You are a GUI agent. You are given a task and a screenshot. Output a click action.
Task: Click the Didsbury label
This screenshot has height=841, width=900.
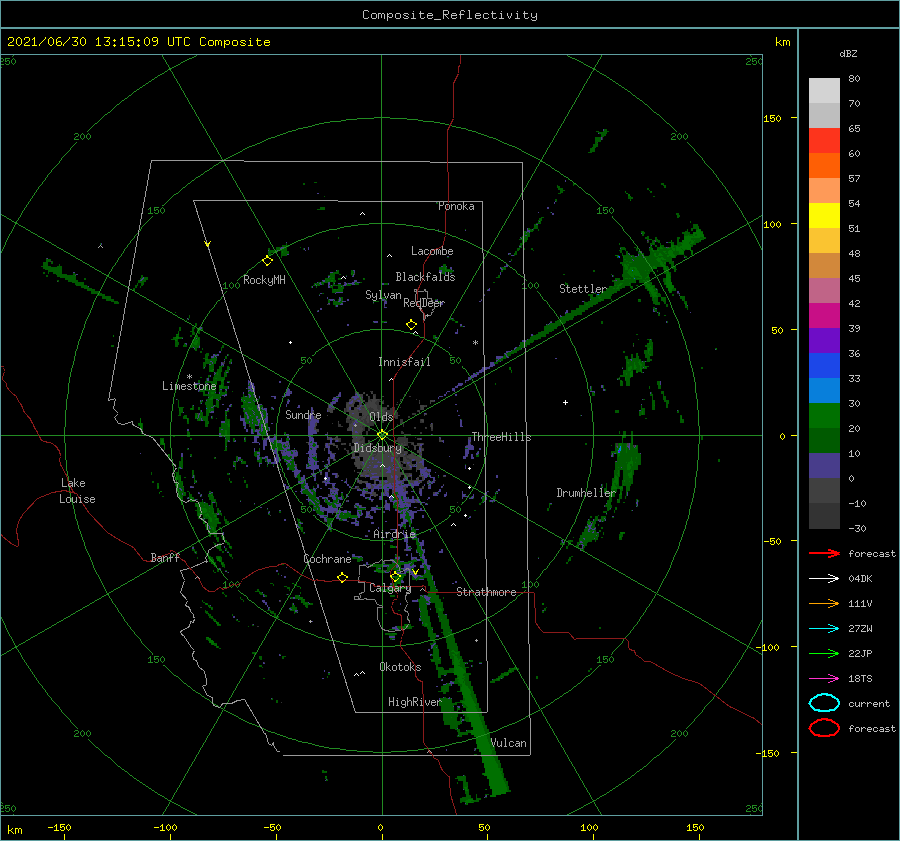click(377, 448)
